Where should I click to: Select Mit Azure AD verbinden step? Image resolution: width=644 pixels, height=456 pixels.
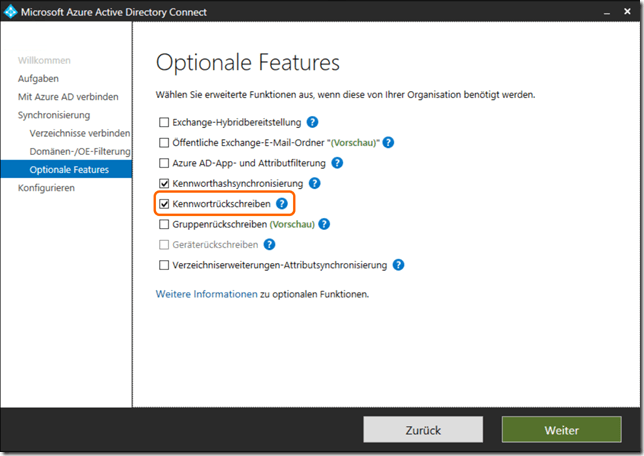click(x=68, y=97)
